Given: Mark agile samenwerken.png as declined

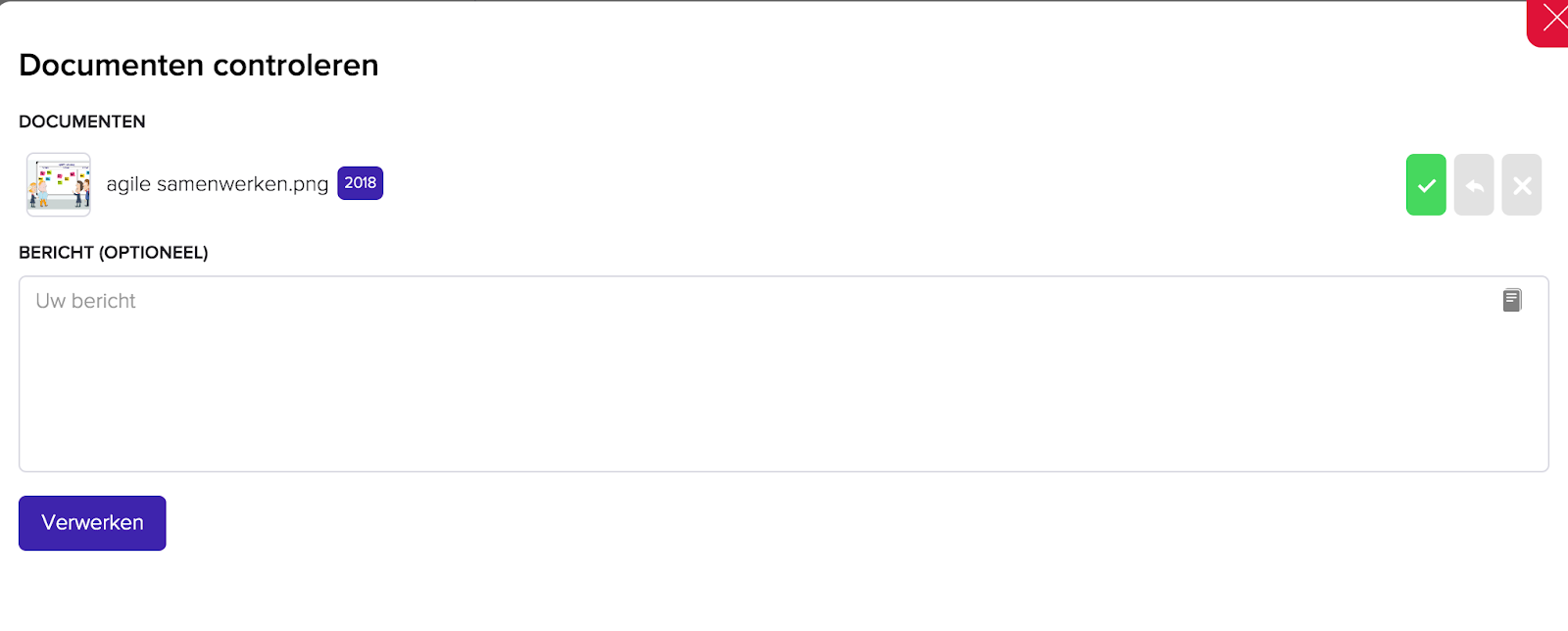Looking at the screenshot, I should click(1522, 184).
